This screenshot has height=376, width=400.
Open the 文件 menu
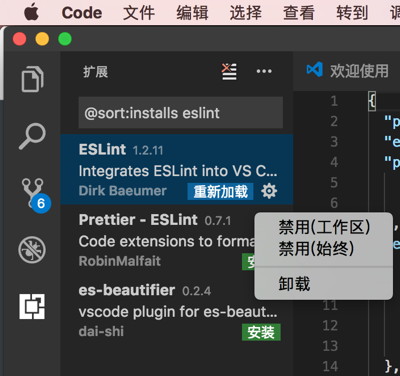pyautogui.click(x=139, y=13)
